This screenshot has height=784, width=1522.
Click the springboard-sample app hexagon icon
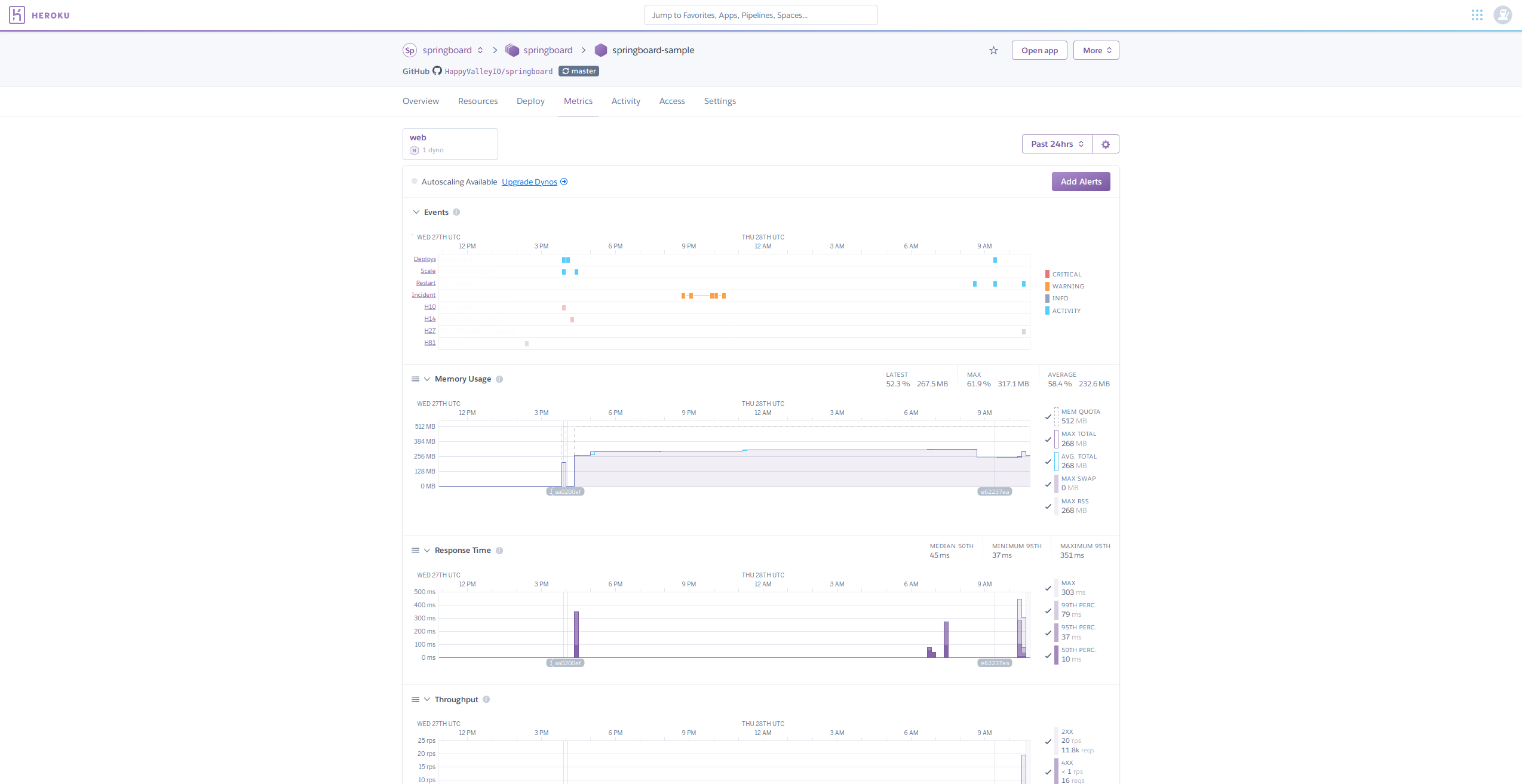[x=601, y=50]
